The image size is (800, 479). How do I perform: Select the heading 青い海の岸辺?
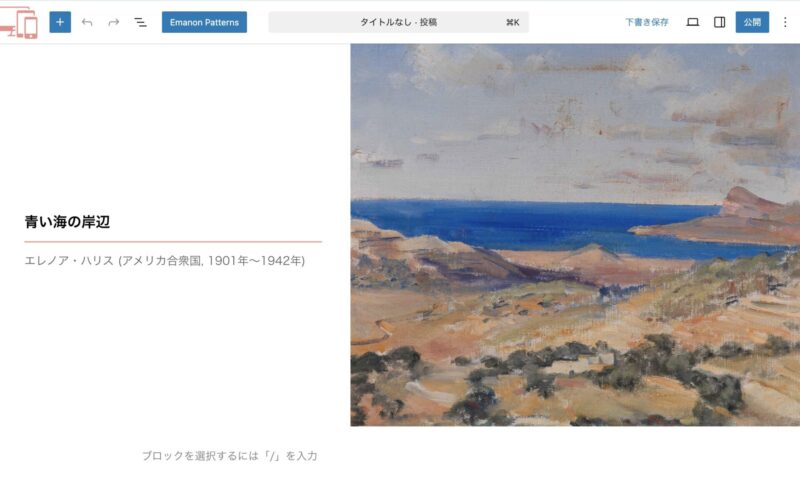(x=67, y=222)
